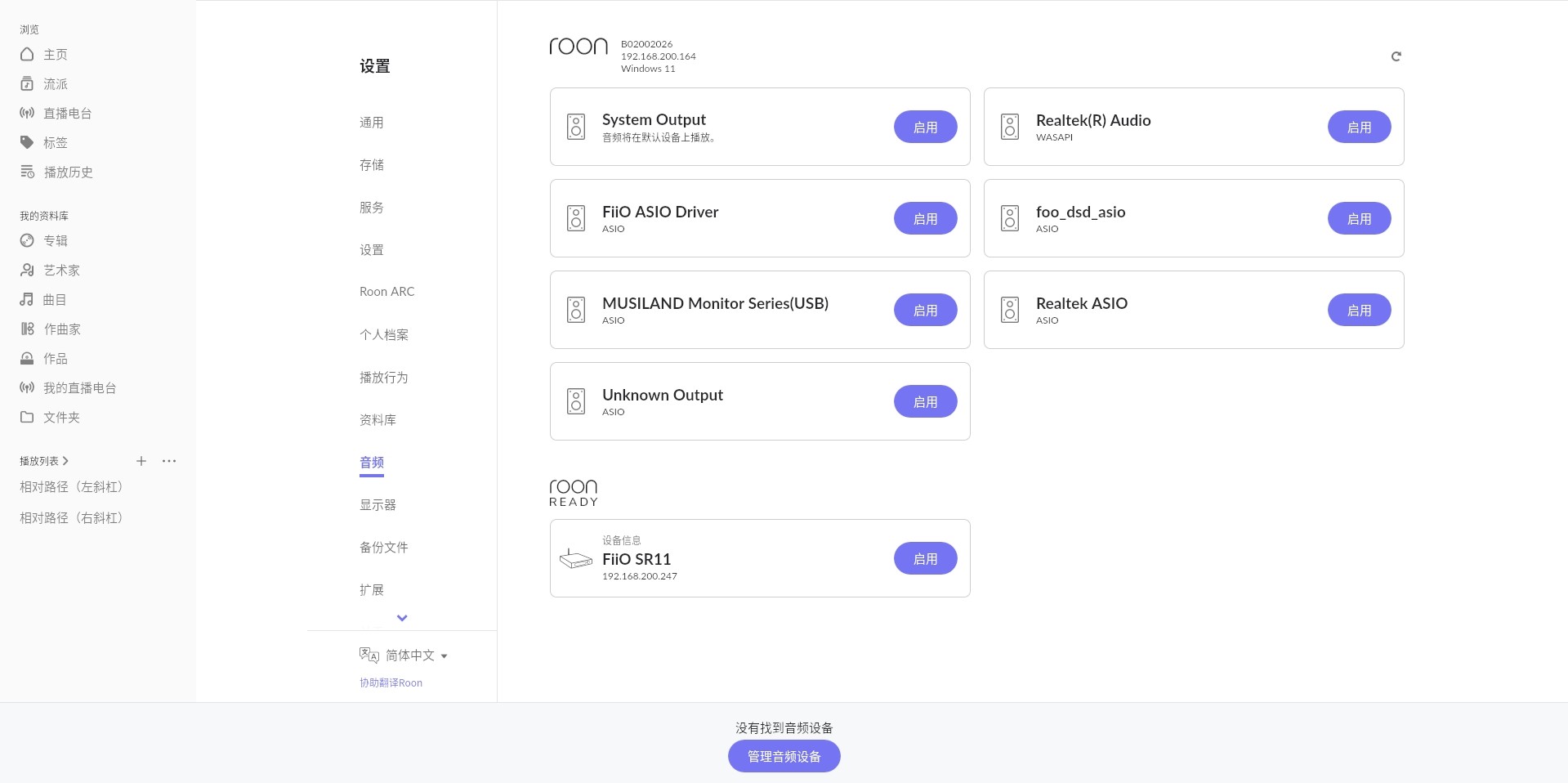
Task: Click the 管理音频设备 button
Action: 784,756
